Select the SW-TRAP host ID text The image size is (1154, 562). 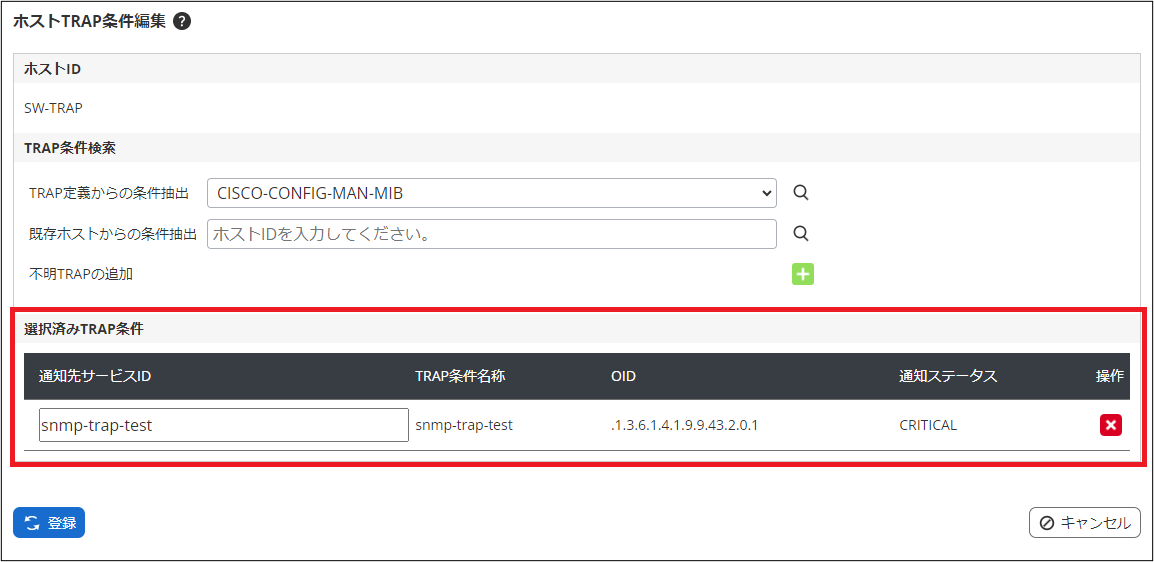(x=53, y=108)
